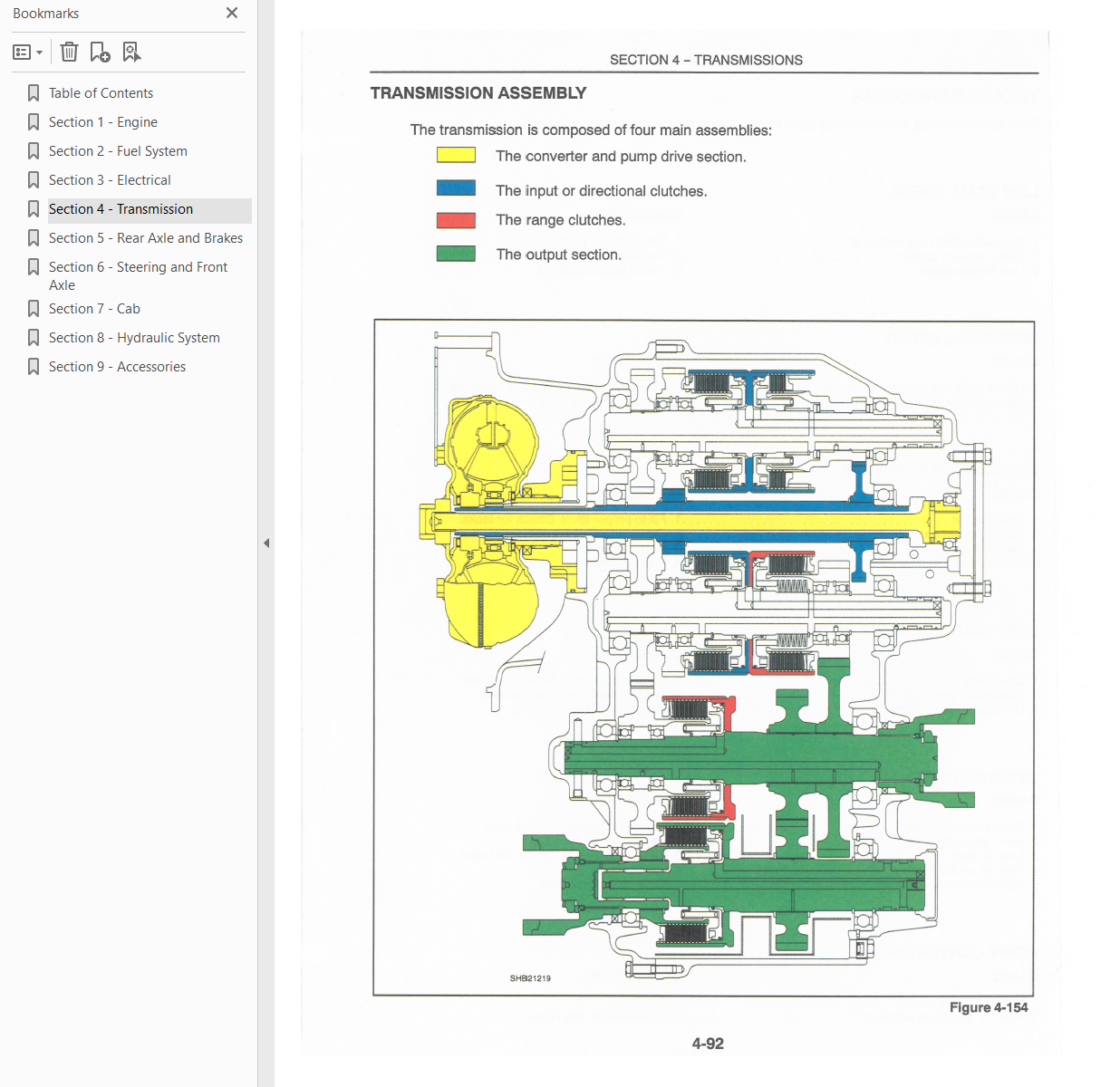Click bookmark icon beside Section 5 - Rear Axle
The height and width of the screenshot is (1087, 1120).
tap(34, 238)
